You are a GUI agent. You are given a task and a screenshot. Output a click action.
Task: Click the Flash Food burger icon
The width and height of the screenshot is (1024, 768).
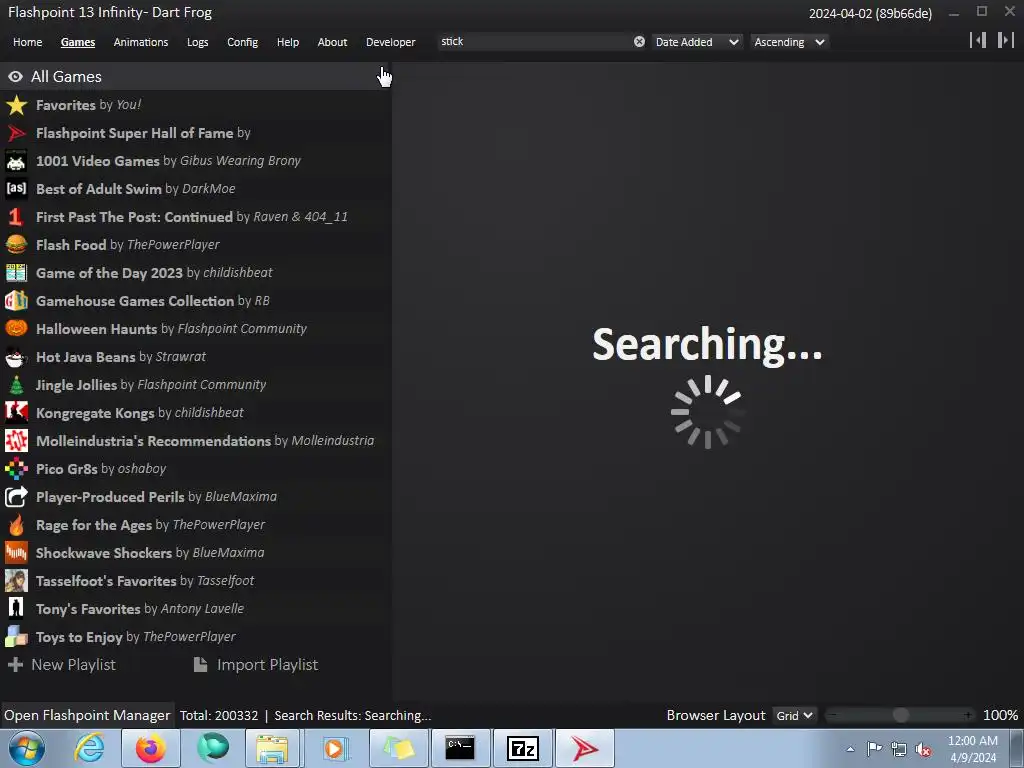pos(16,245)
